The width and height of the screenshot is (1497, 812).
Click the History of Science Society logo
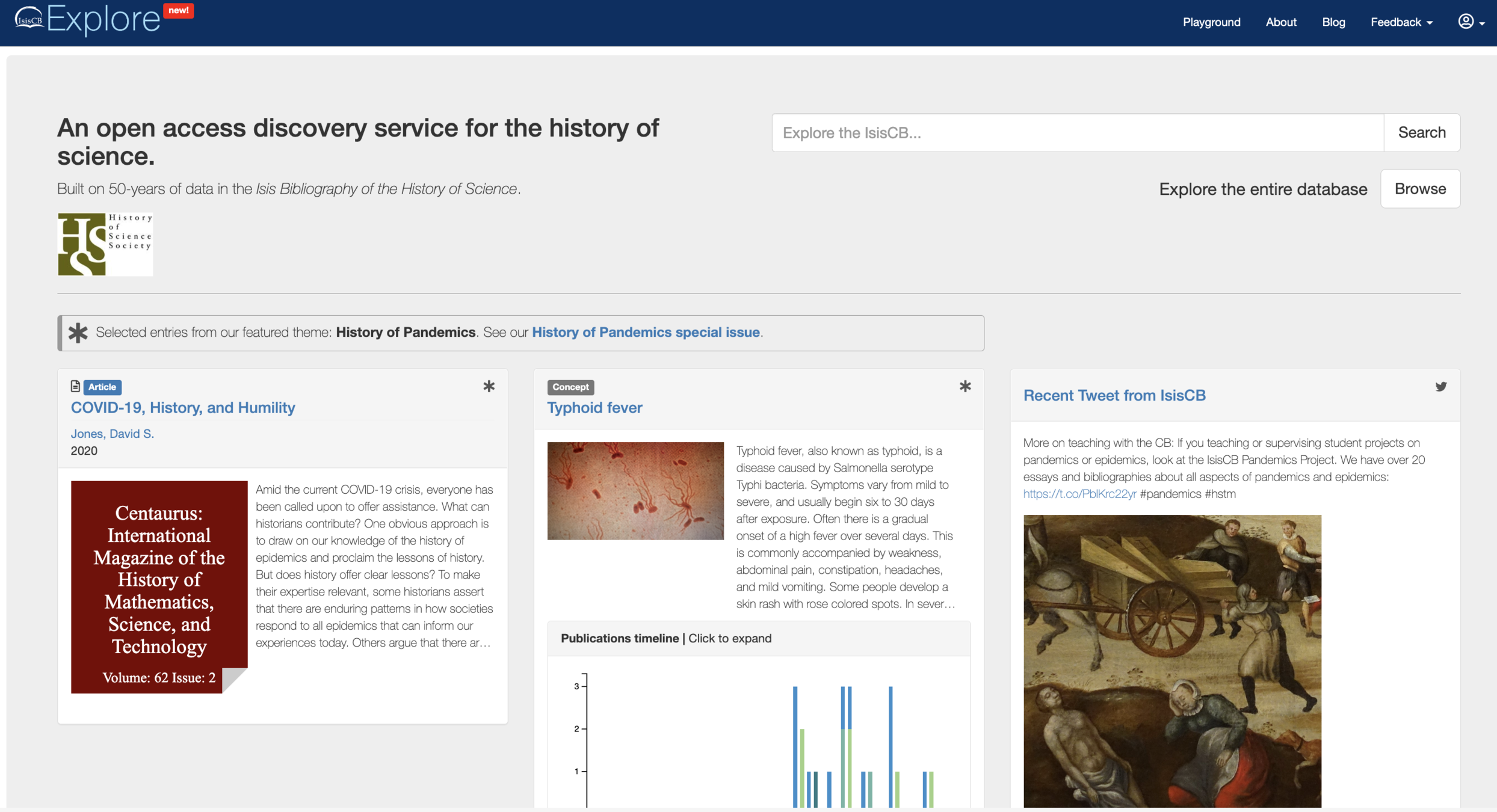pyautogui.click(x=105, y=244)
